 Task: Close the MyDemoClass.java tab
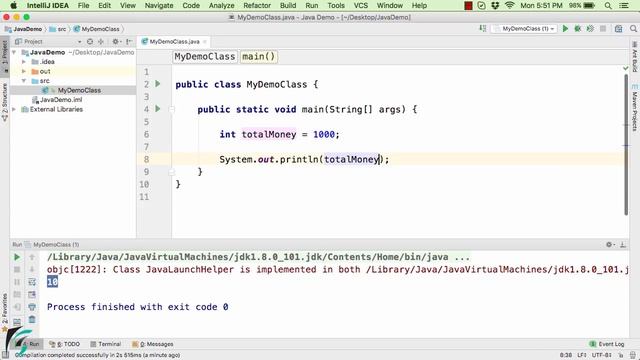click(205, 42)
